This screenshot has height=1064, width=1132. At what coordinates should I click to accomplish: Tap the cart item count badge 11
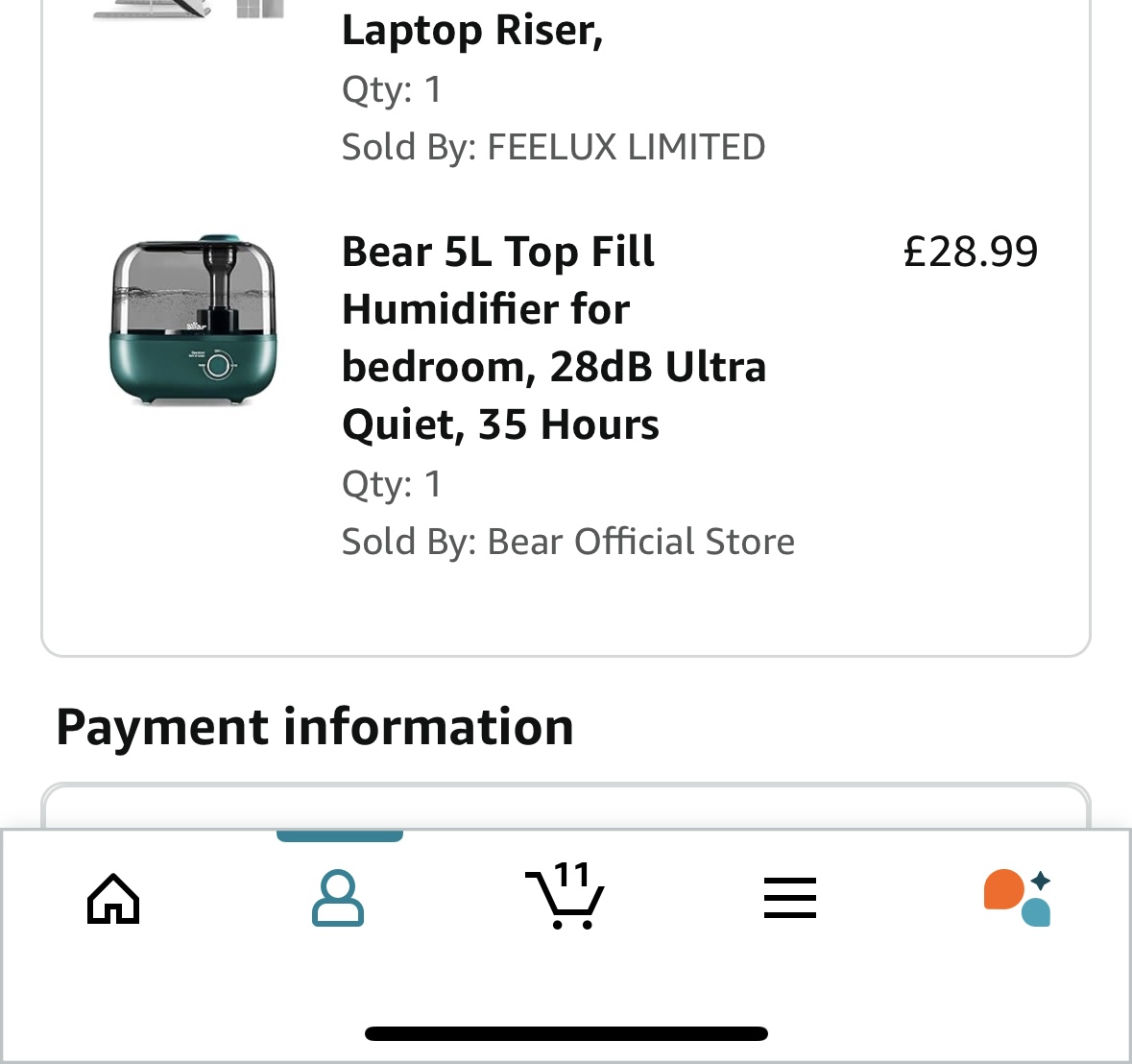coord(572,875)
